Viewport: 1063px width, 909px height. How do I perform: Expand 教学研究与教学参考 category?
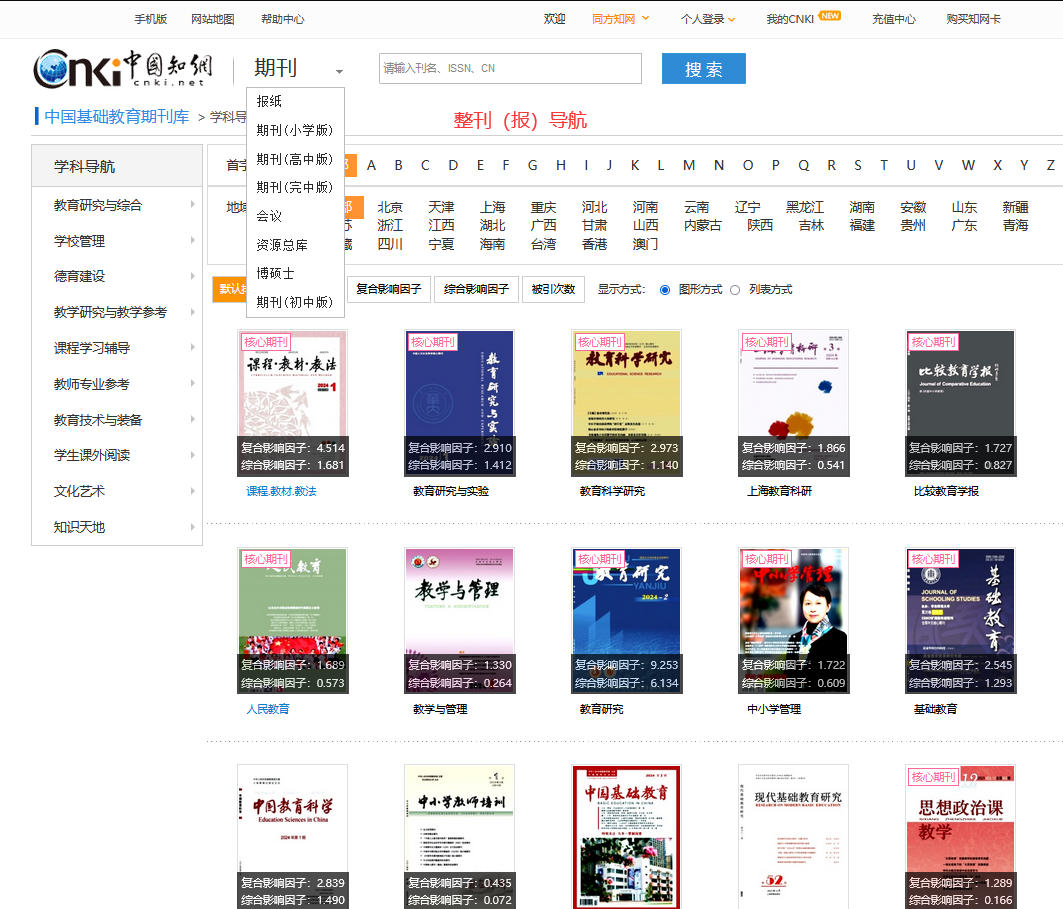(x=117, y=312)
